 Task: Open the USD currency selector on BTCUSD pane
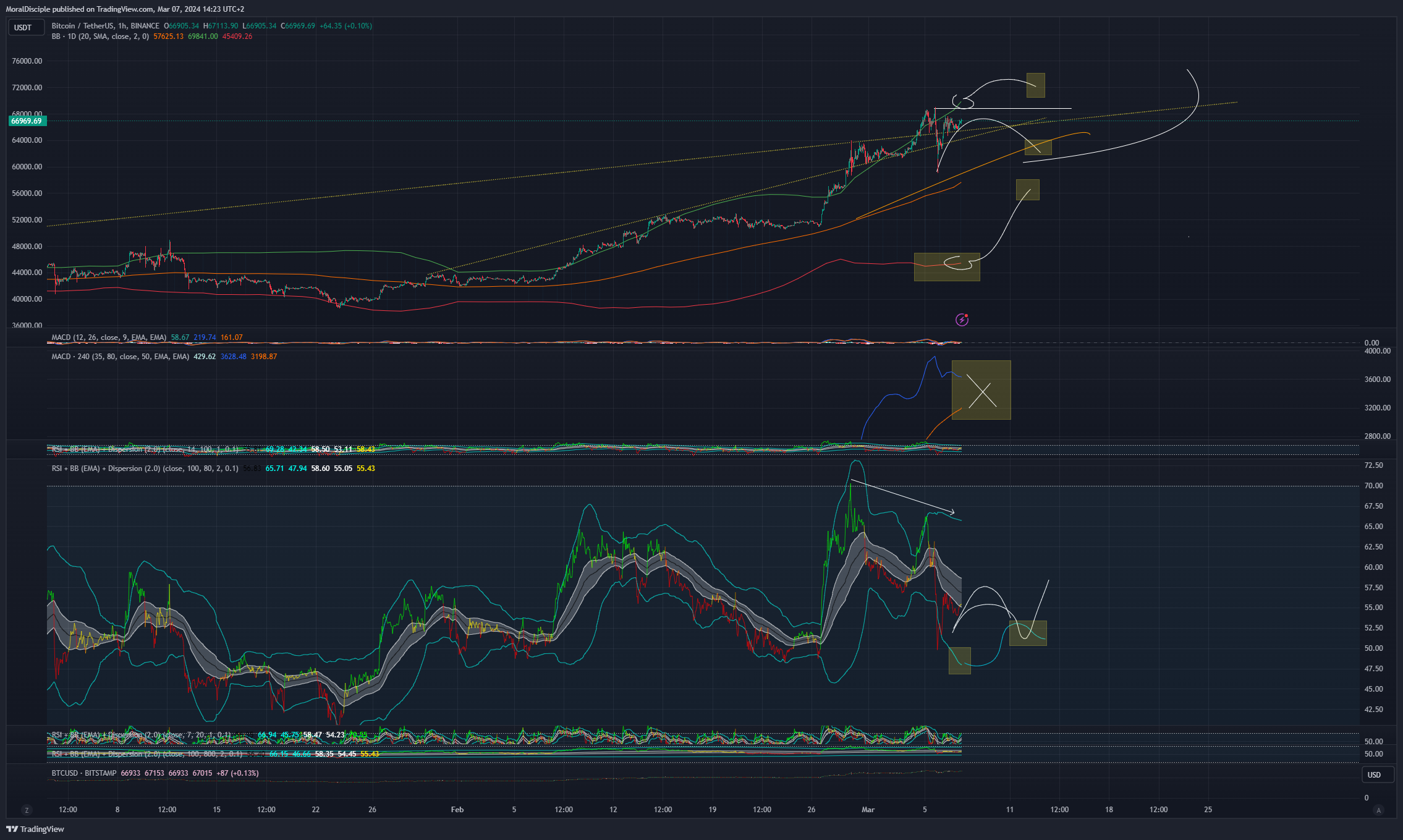[1378, 775]
